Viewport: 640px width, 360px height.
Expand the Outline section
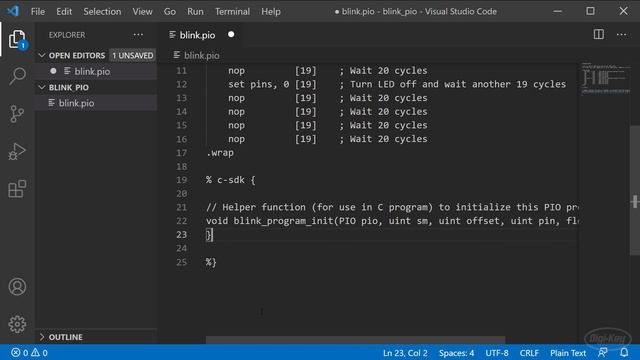click(42, 337)
